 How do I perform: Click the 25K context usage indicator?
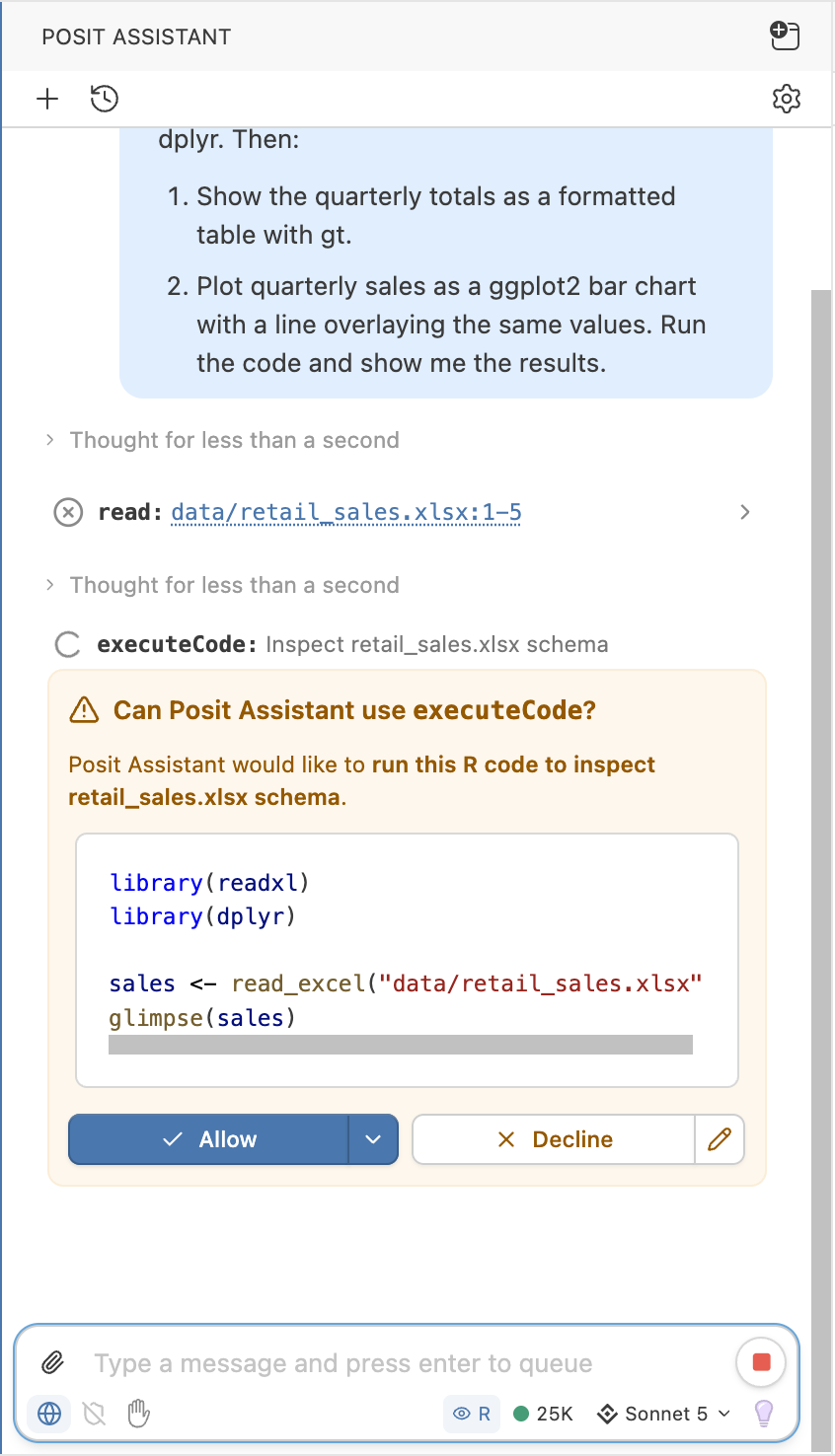tap(544, 1414)
